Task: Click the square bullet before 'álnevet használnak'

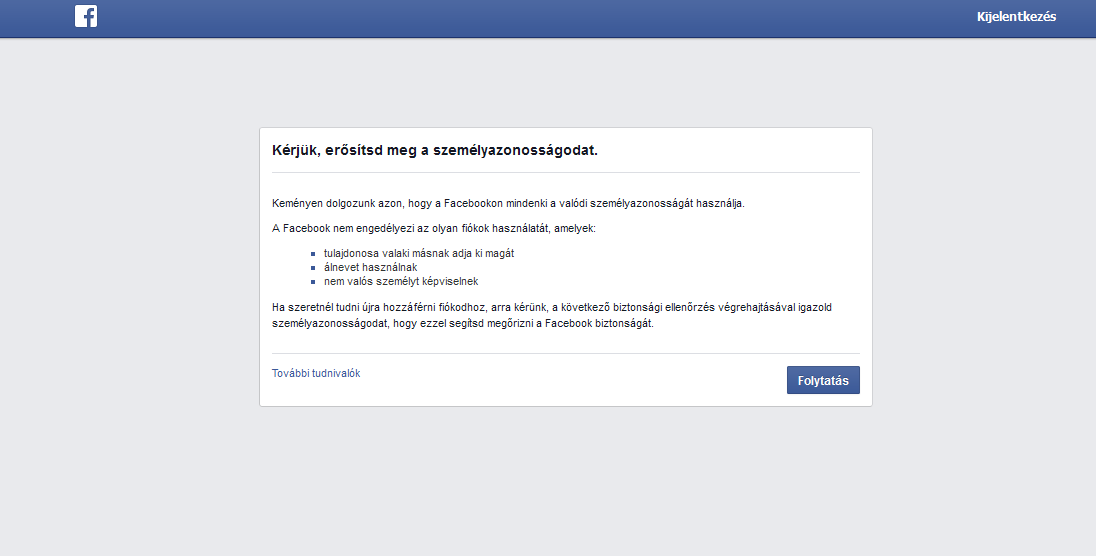Action: point(313,268)
